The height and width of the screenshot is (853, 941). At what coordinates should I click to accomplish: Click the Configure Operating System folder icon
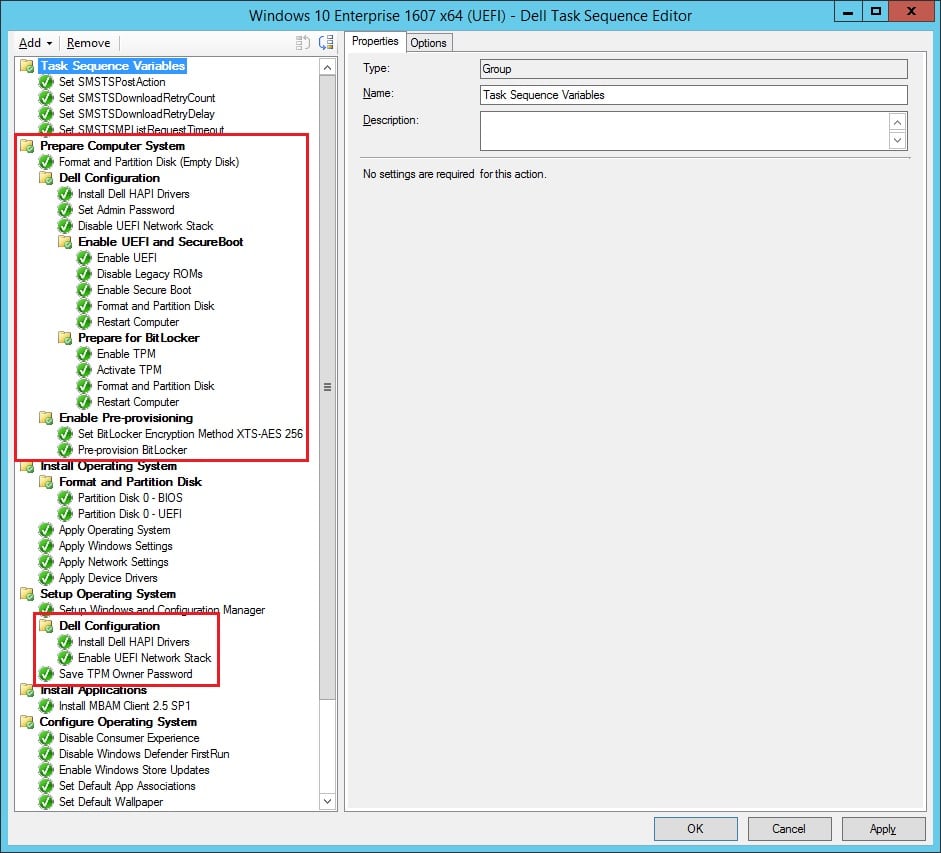point(27,722)
